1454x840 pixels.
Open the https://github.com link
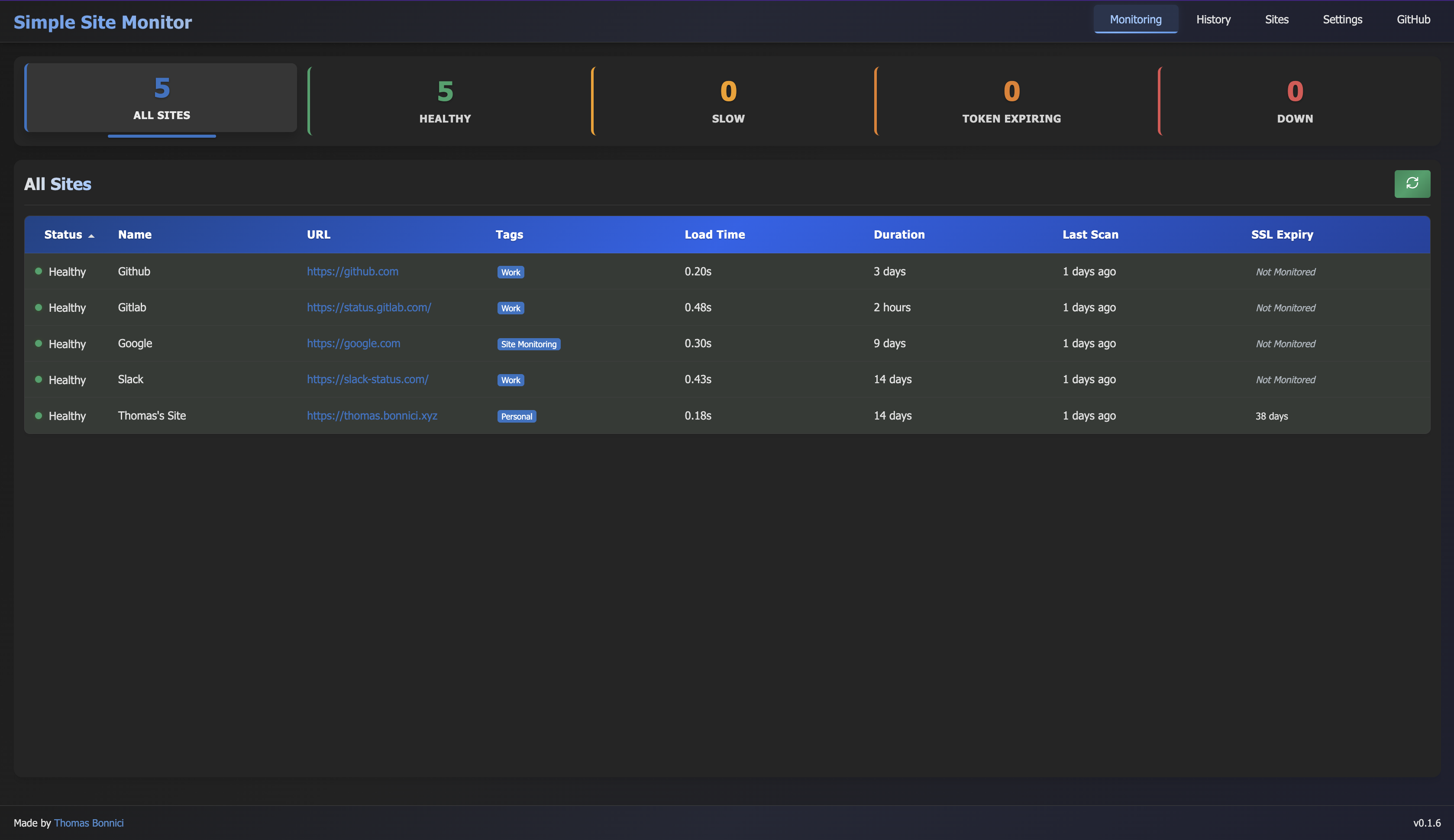click(352, 271)
